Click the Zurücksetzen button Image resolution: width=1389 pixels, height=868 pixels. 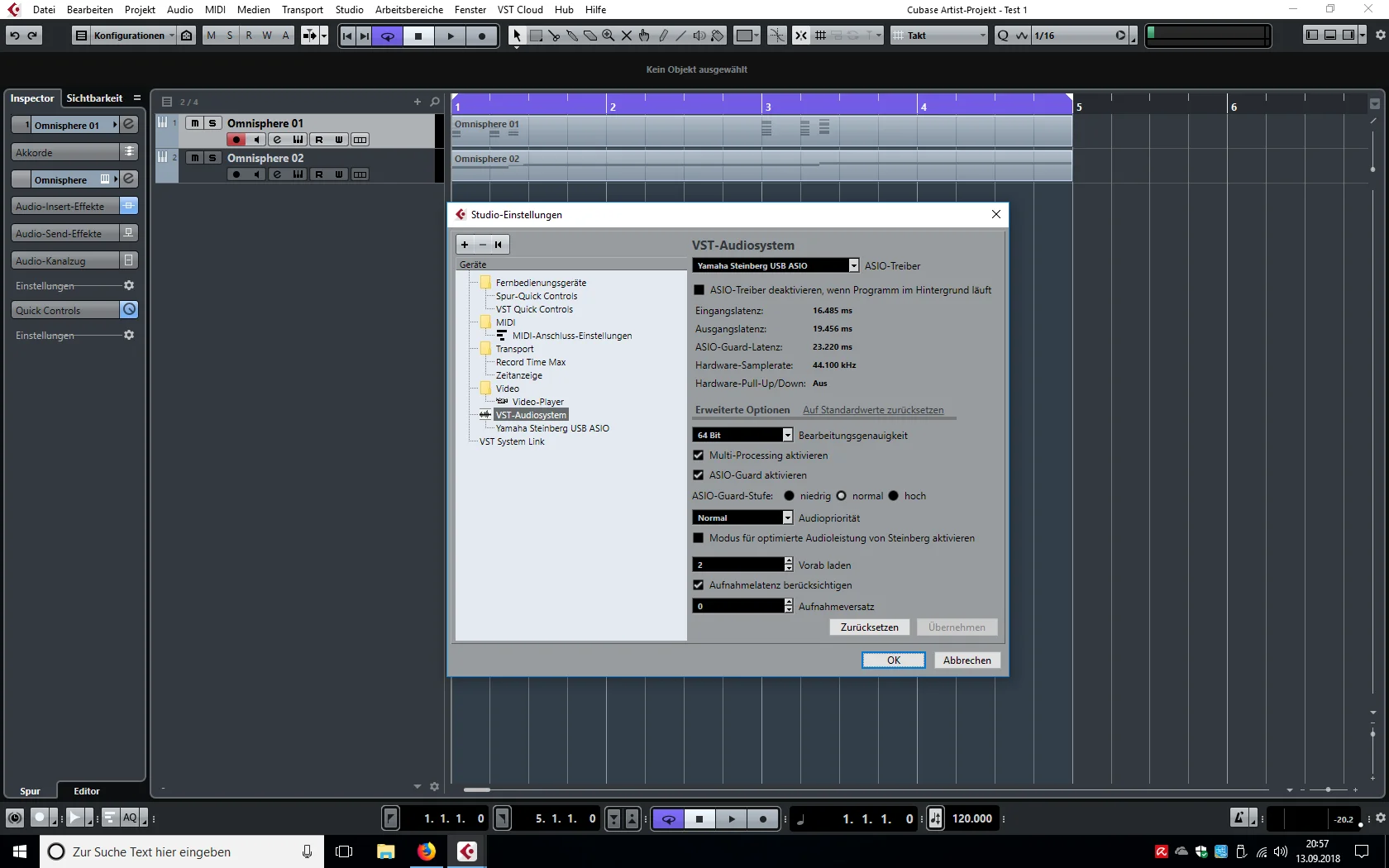point(870,627)
